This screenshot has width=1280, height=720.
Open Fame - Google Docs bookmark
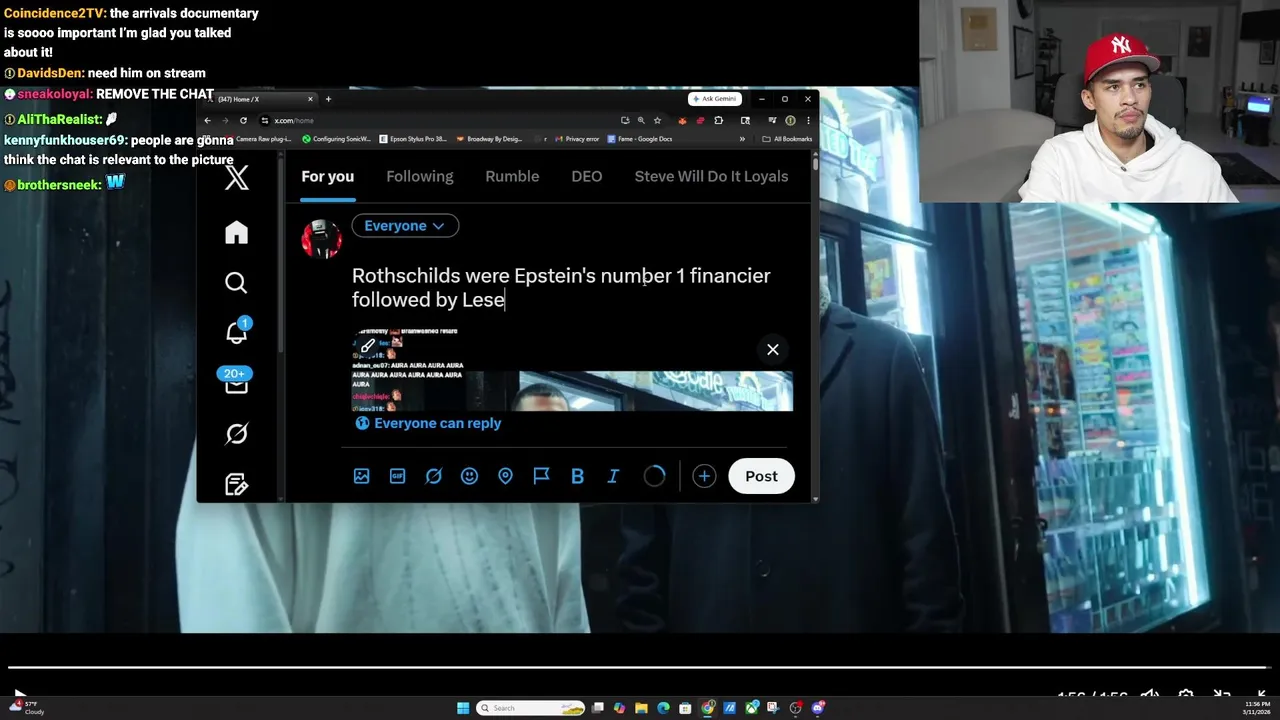pos(639,139)
